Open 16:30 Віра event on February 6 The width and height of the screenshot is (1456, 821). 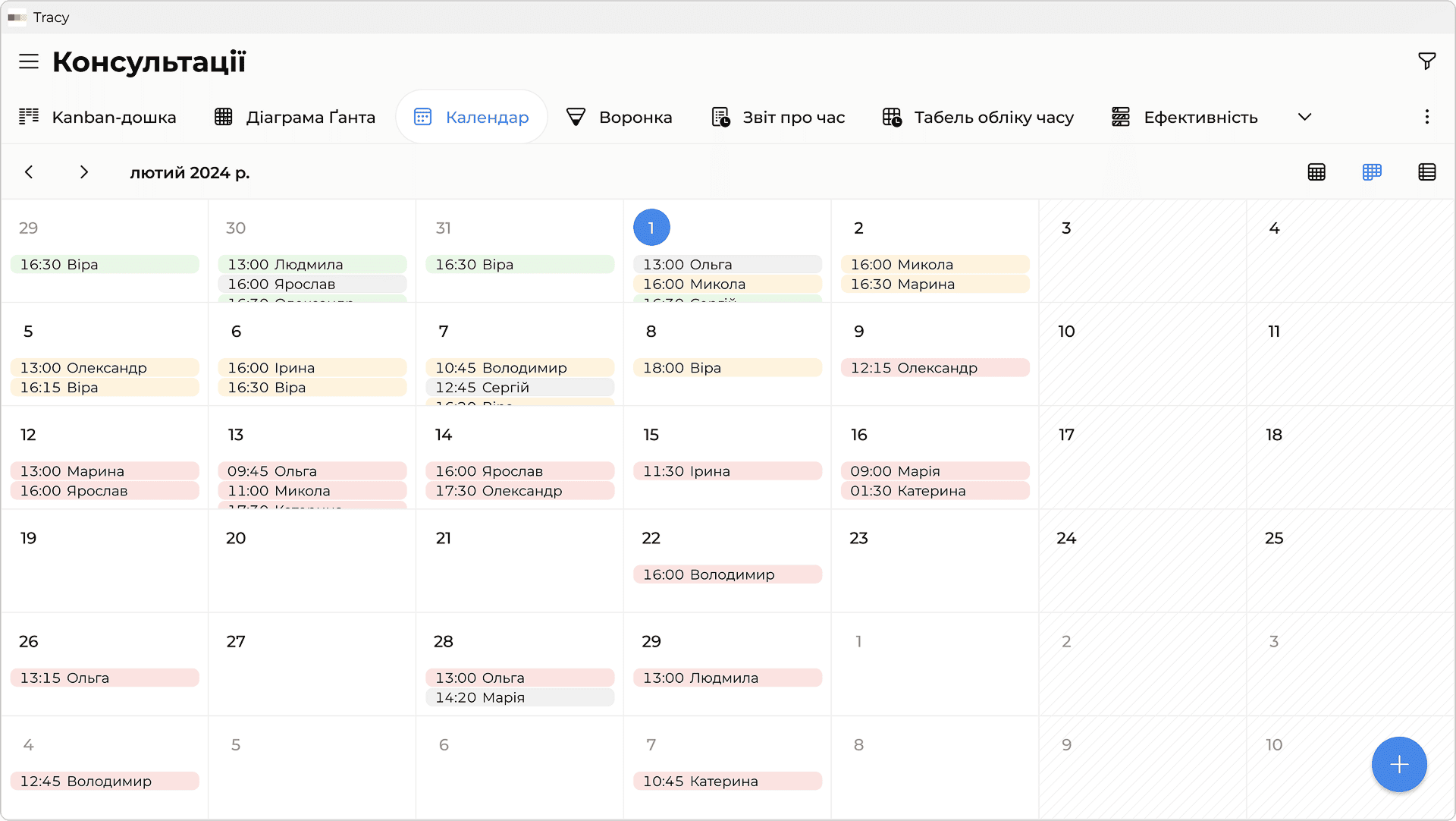pyautogui.click(x=312, y=387)
